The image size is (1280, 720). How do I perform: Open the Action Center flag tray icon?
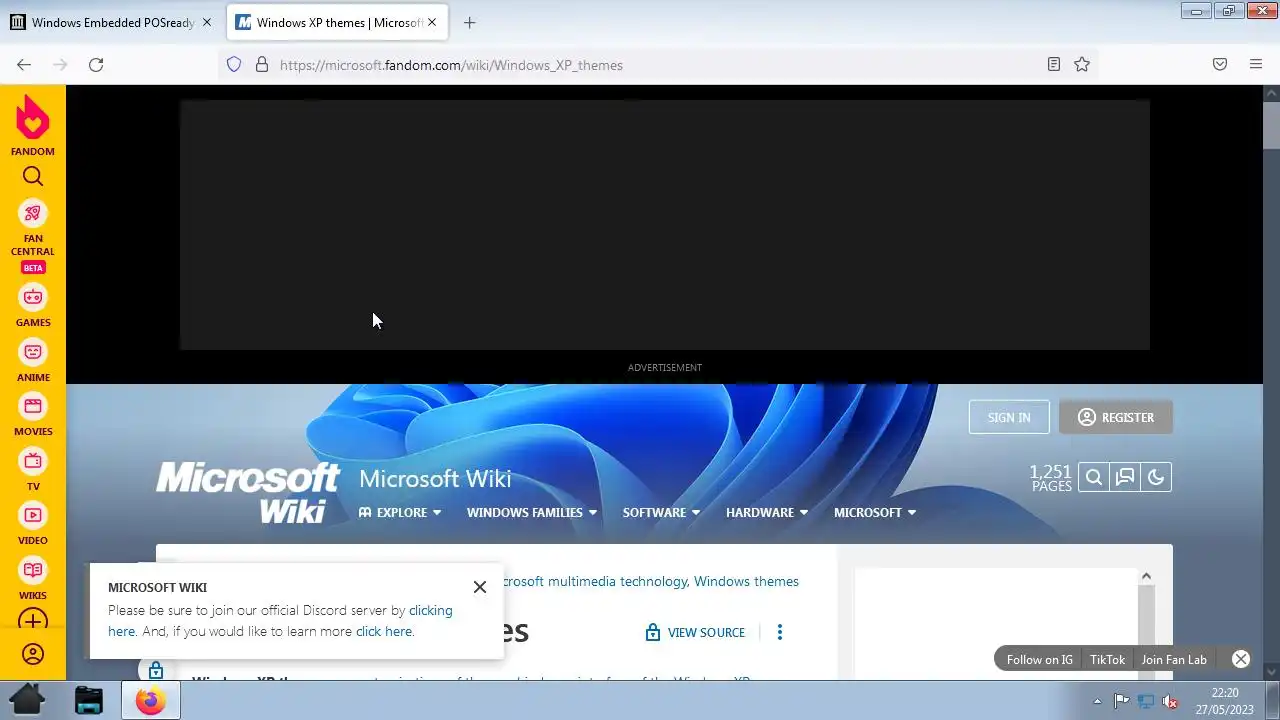point(1122,701)
